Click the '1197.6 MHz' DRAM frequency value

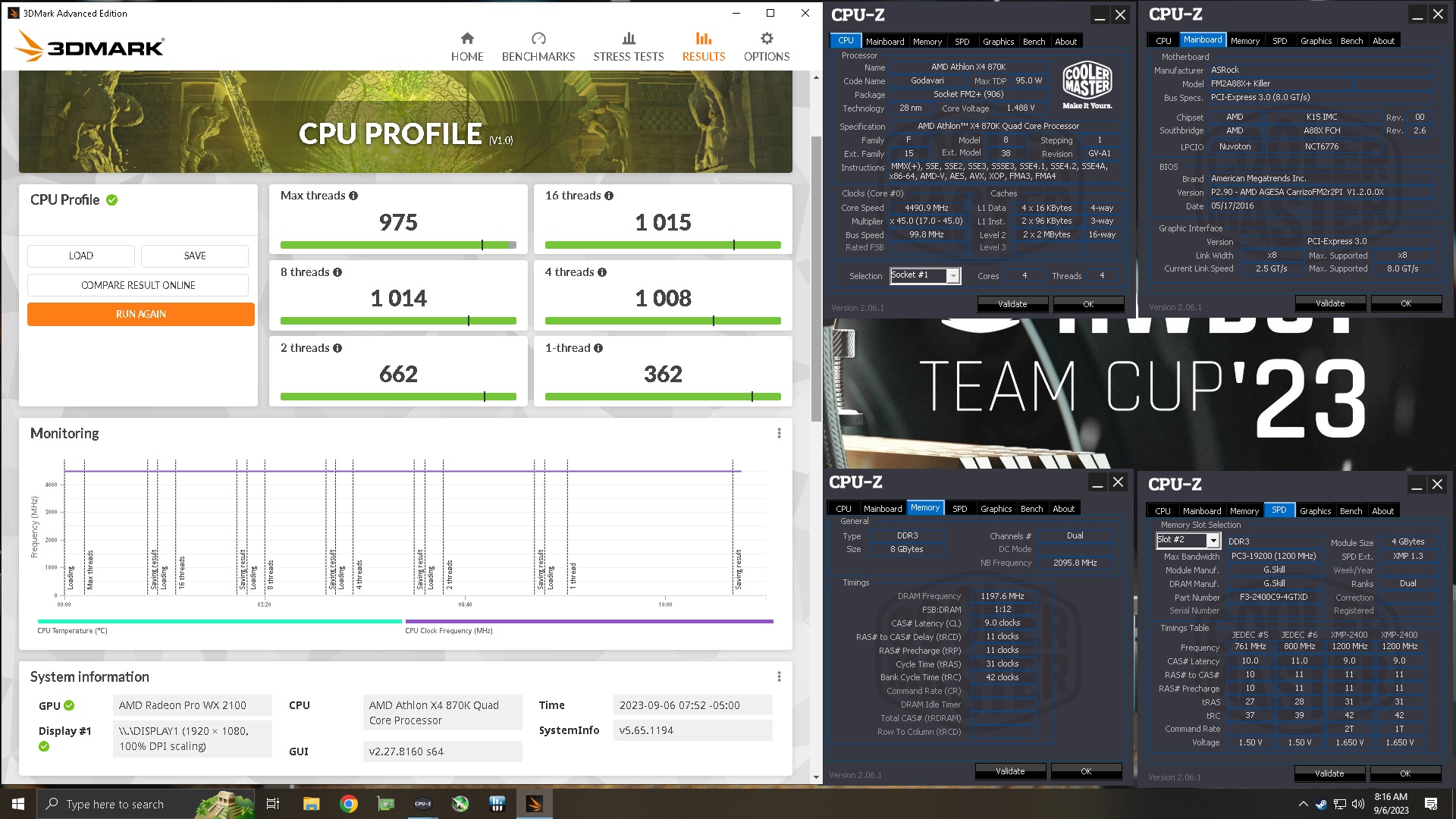click(1002, 596)
